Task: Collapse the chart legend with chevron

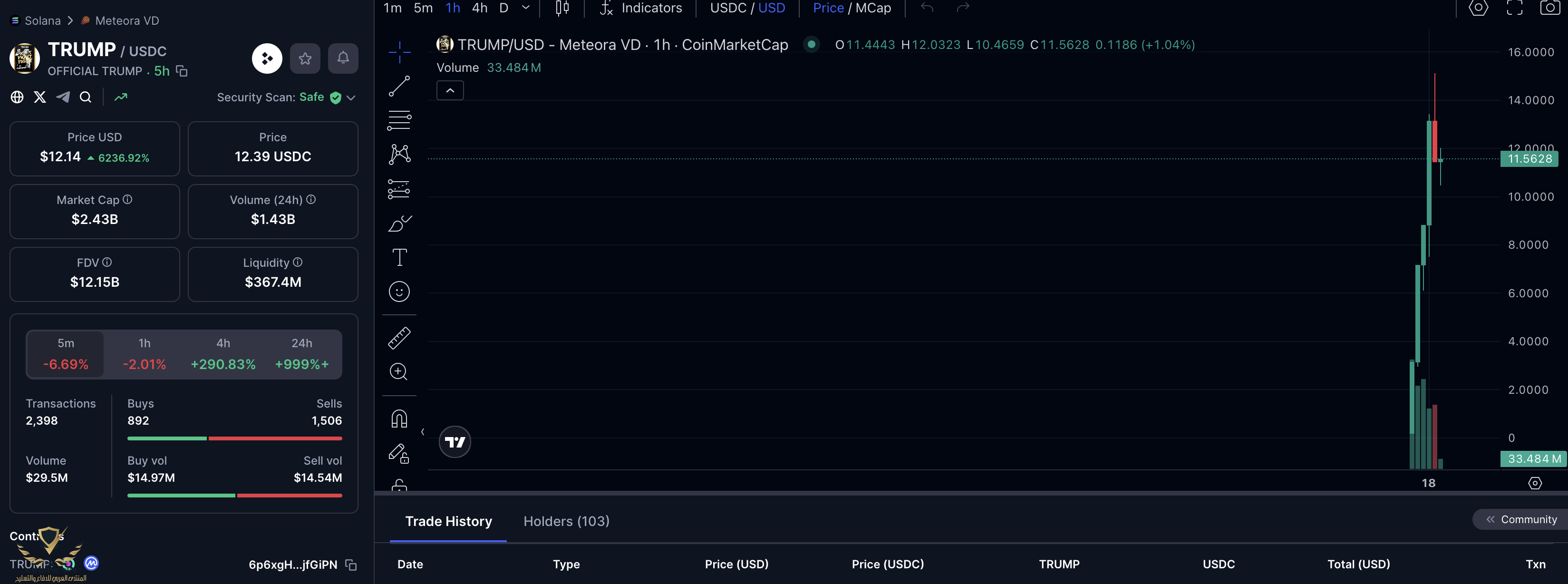Action: click(450, 91)
